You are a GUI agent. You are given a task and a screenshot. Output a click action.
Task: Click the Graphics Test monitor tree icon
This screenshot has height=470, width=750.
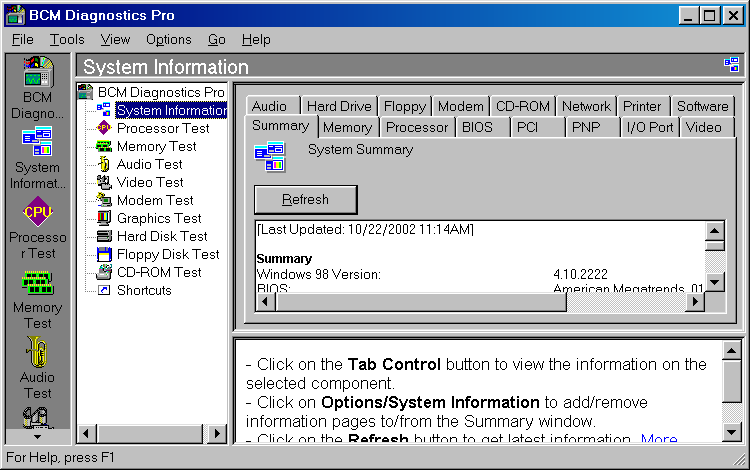(104, 218)
